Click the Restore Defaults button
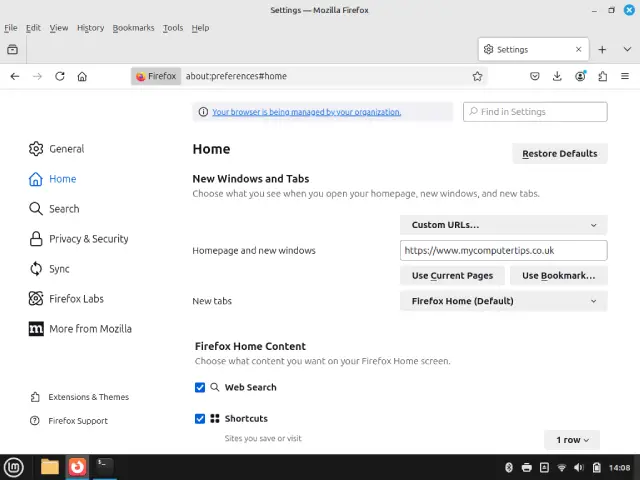 click(560, 153)
